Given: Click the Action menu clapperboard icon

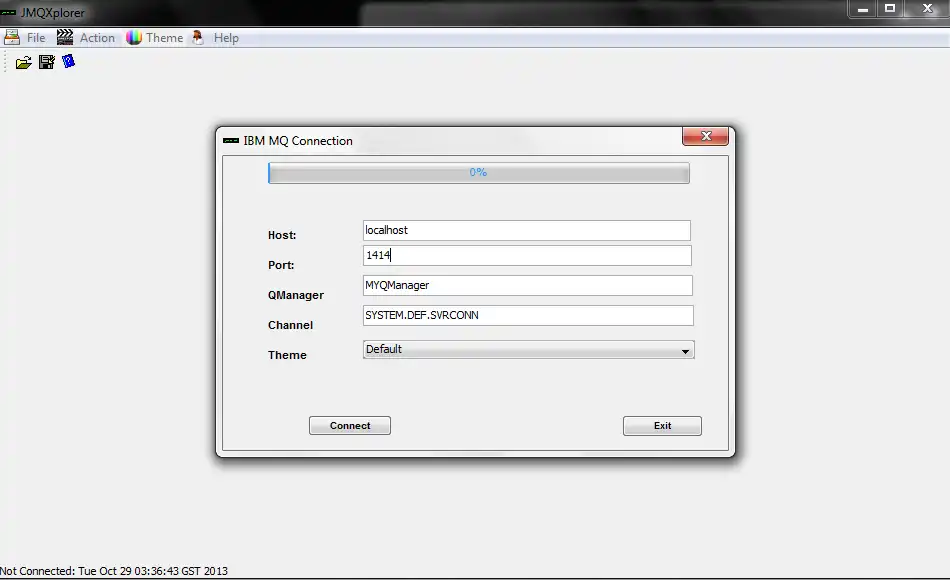Looking at the screenshot, I should point(65,38).
